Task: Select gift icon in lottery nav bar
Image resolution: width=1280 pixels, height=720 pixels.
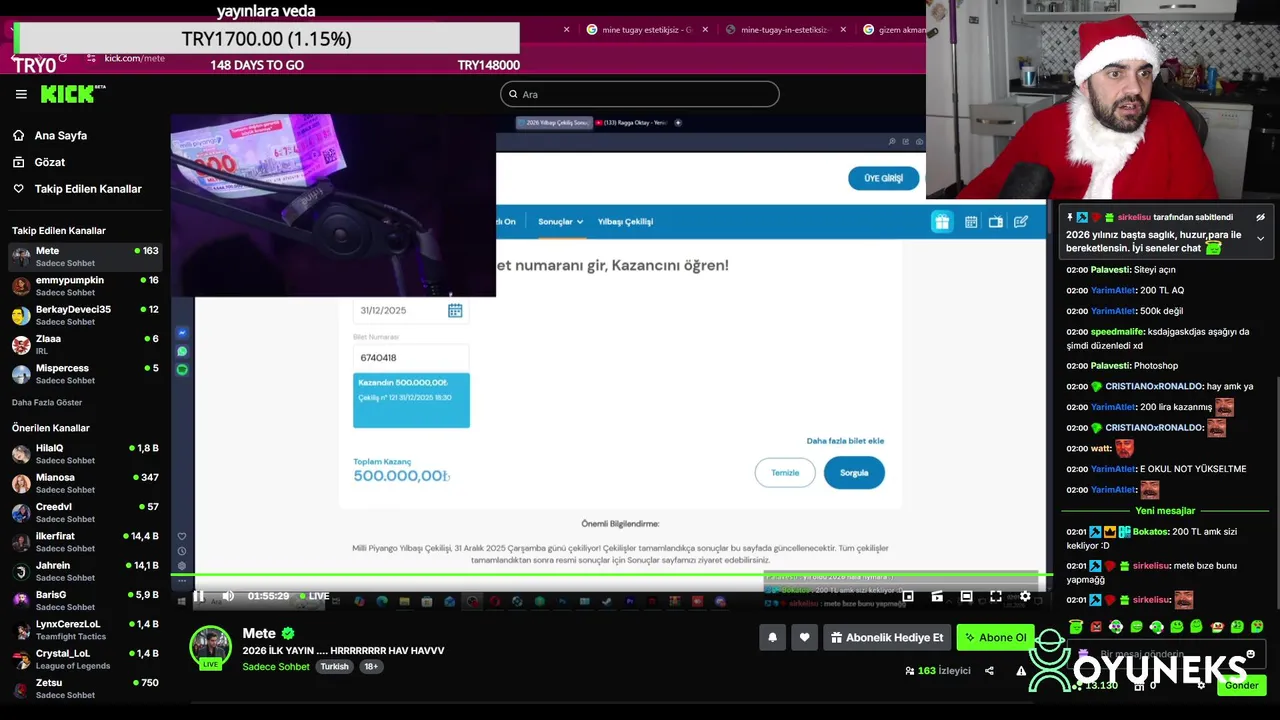Action: coord(942,222)
